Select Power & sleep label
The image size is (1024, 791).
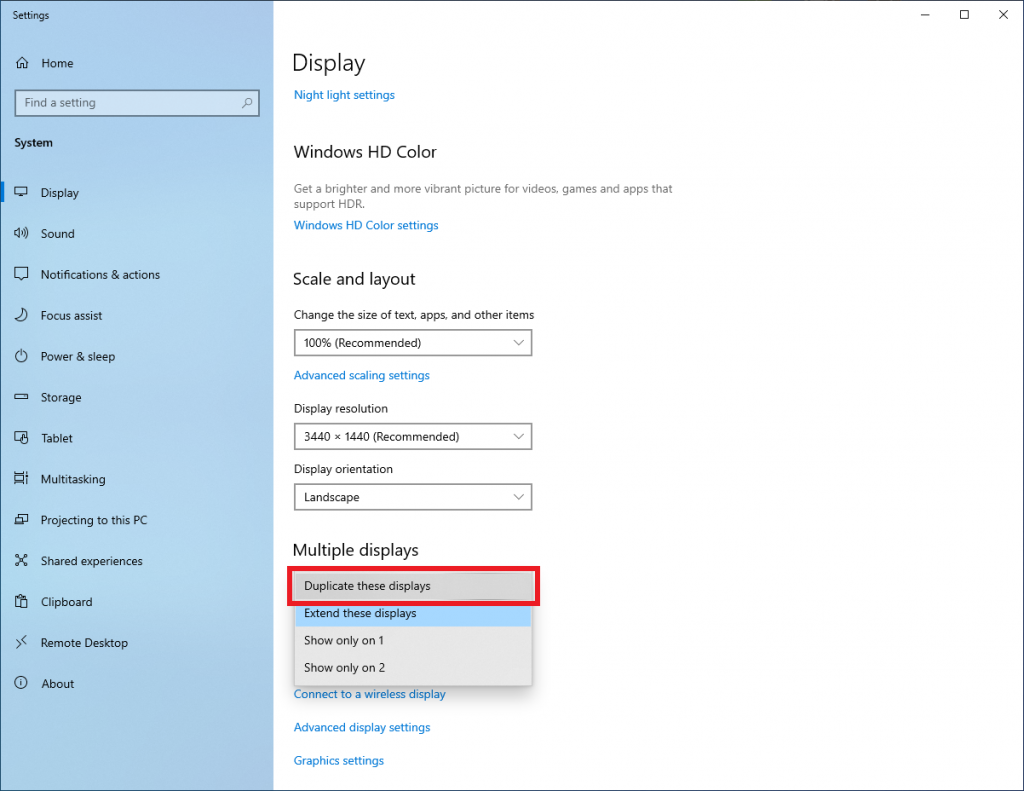[x=78, y=357]
